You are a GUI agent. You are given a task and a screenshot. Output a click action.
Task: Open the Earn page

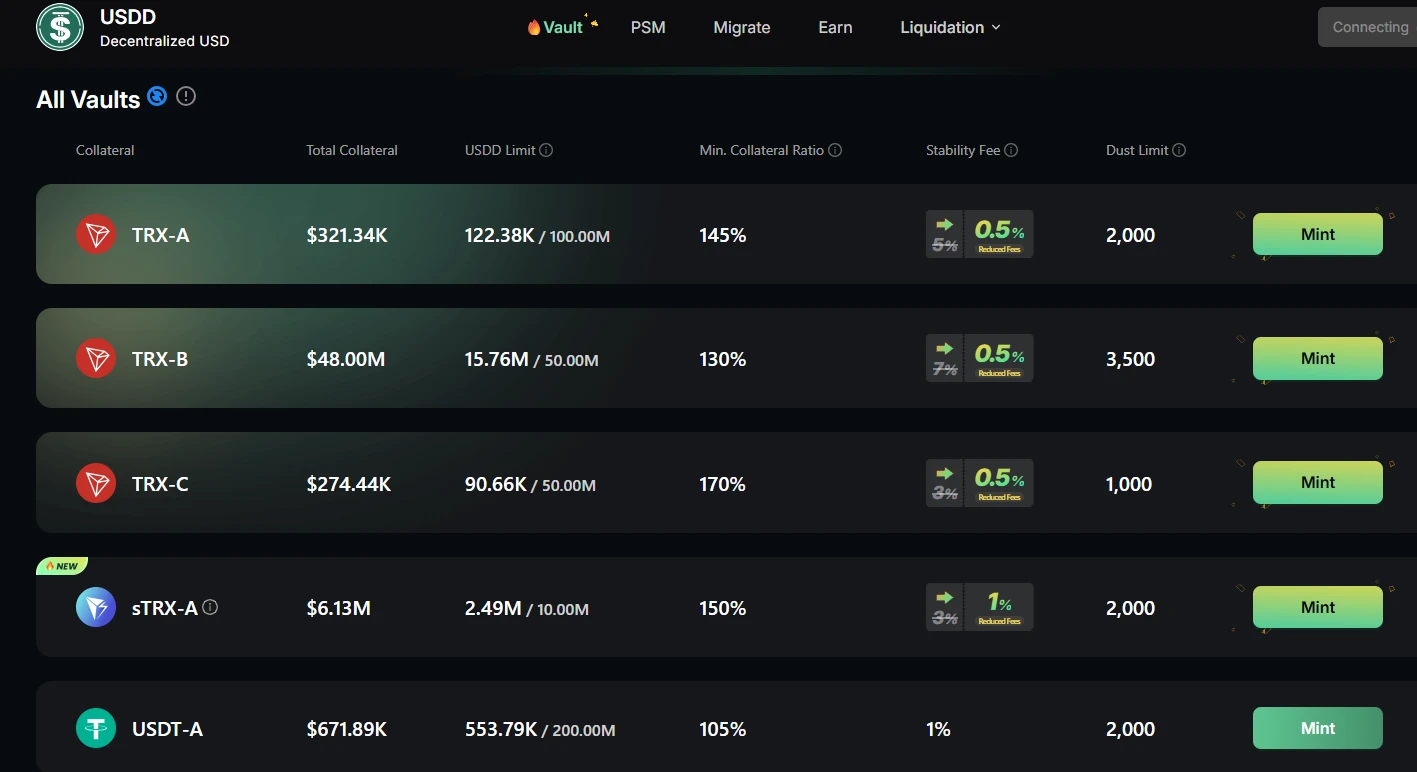point(835,27)
